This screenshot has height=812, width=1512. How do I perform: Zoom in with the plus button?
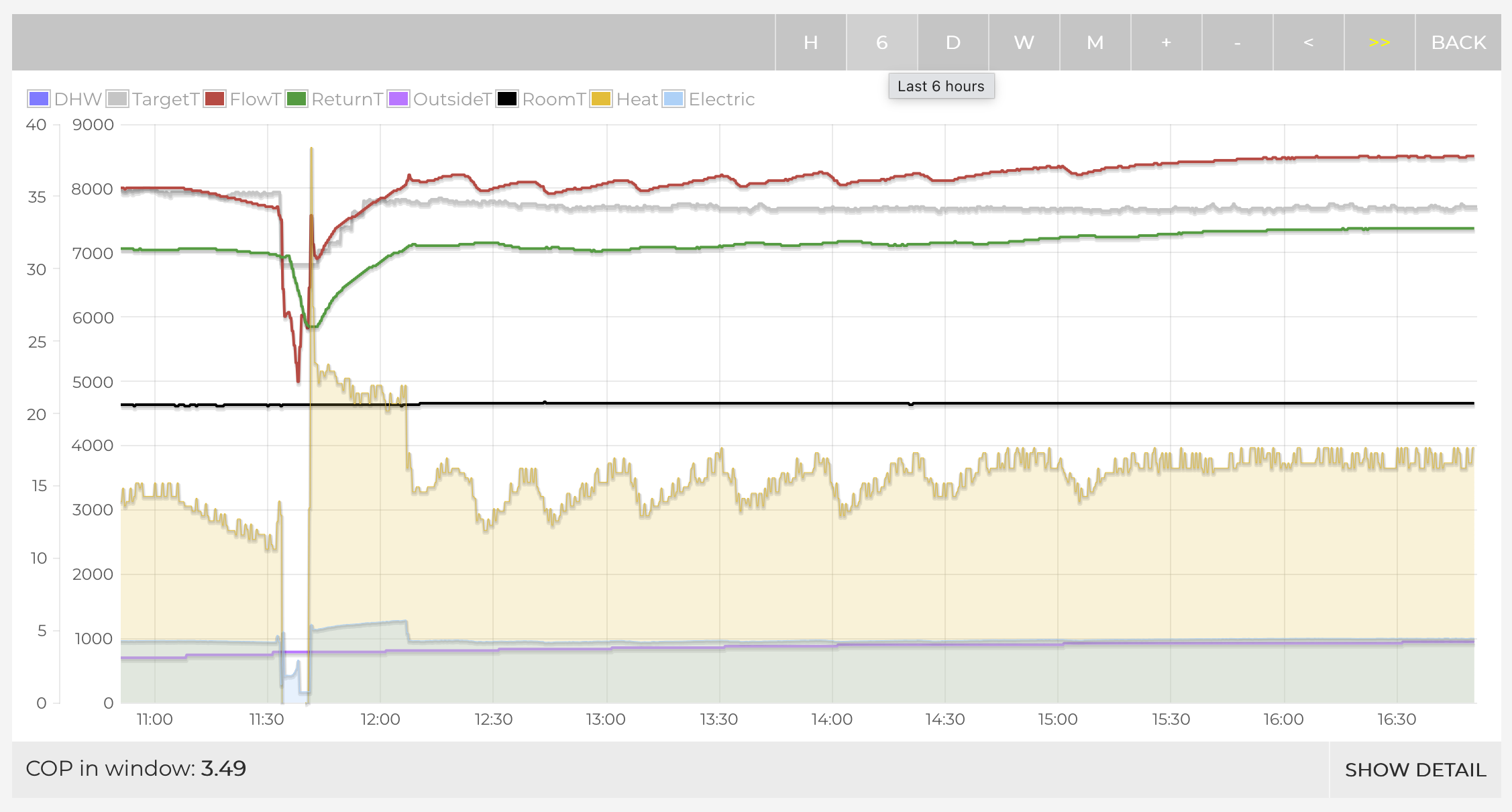click(x=1166, y=42)
